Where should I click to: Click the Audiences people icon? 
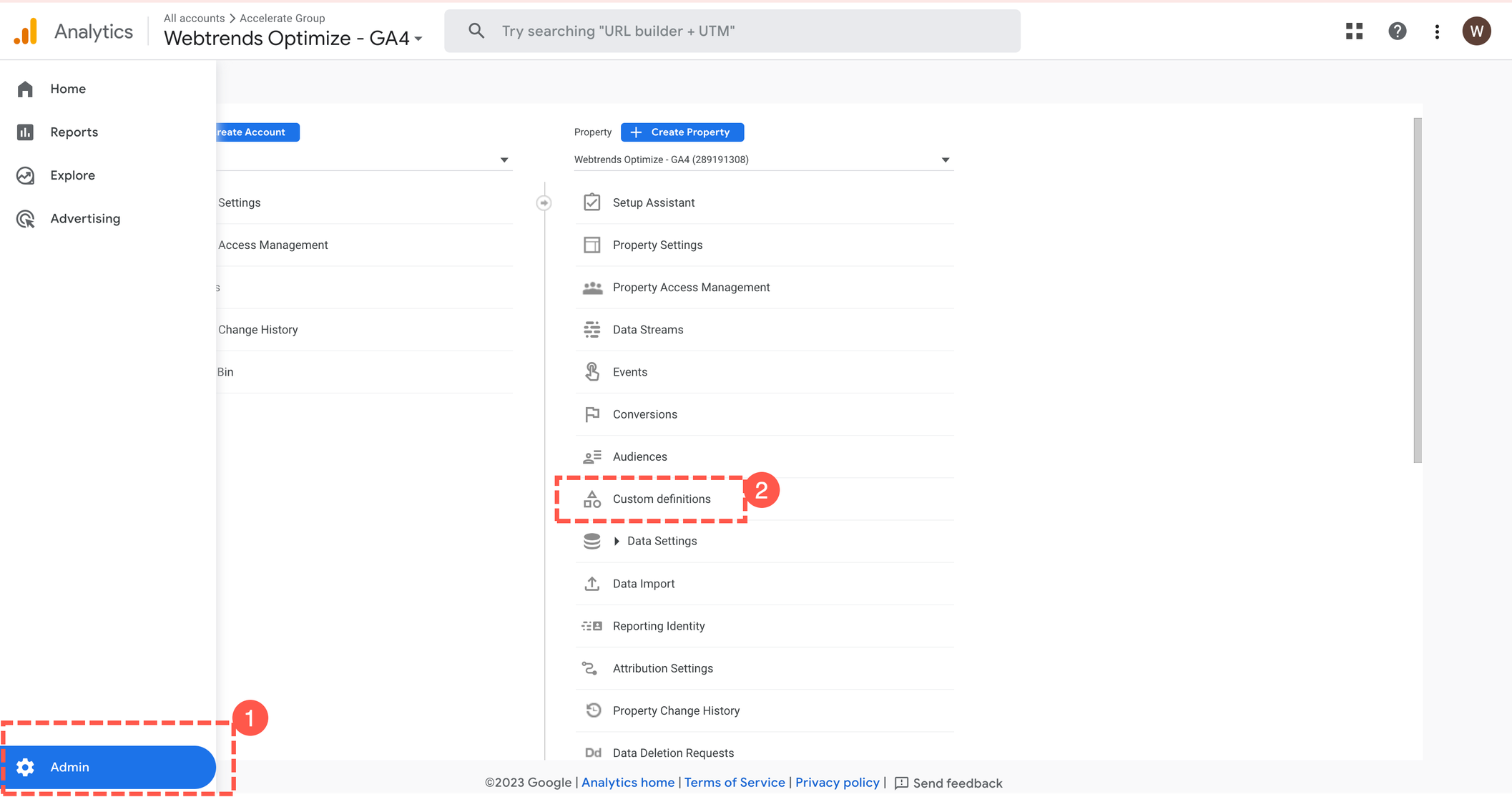click(591, 456)
